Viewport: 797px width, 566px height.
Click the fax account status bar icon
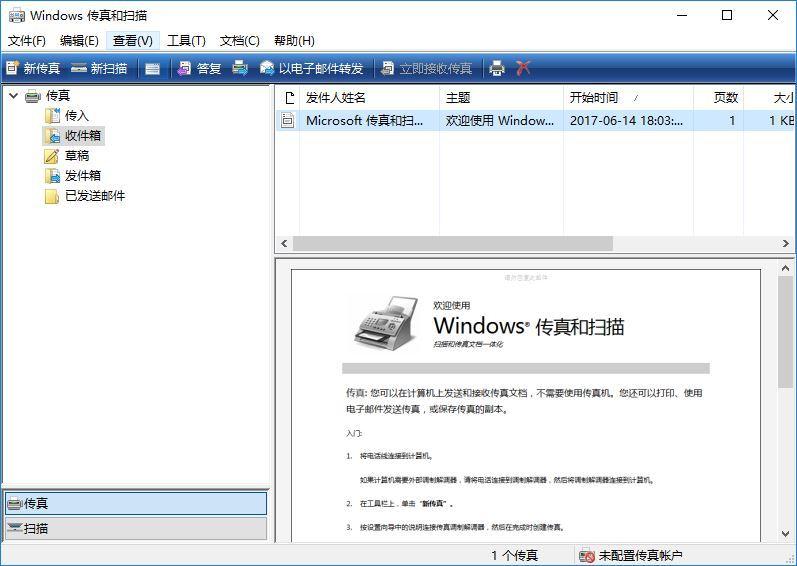click(x=587, y=556)
